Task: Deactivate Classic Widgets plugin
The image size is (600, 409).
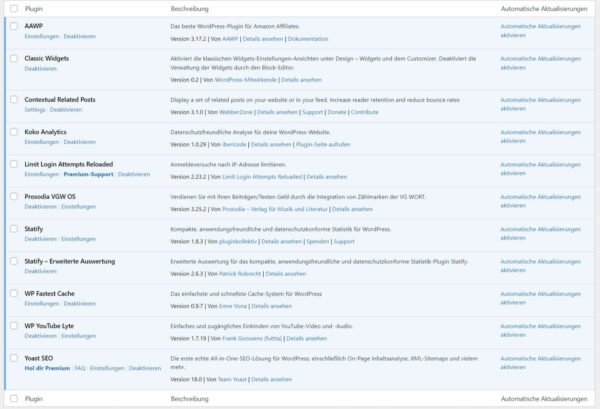Action: point(41,69)
